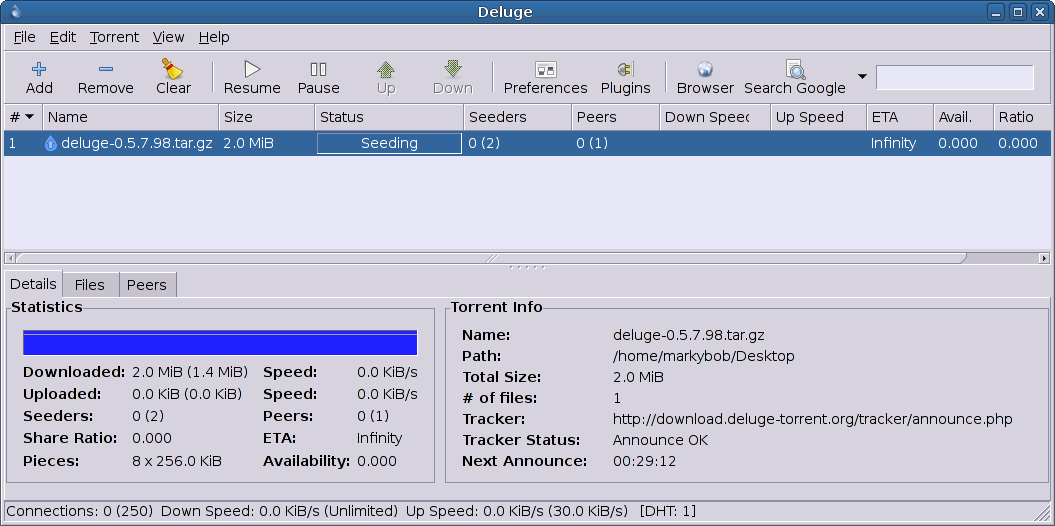Click the 8 x 256.0 KiB pieces value
1055x526 pixels.
point(177,461)
